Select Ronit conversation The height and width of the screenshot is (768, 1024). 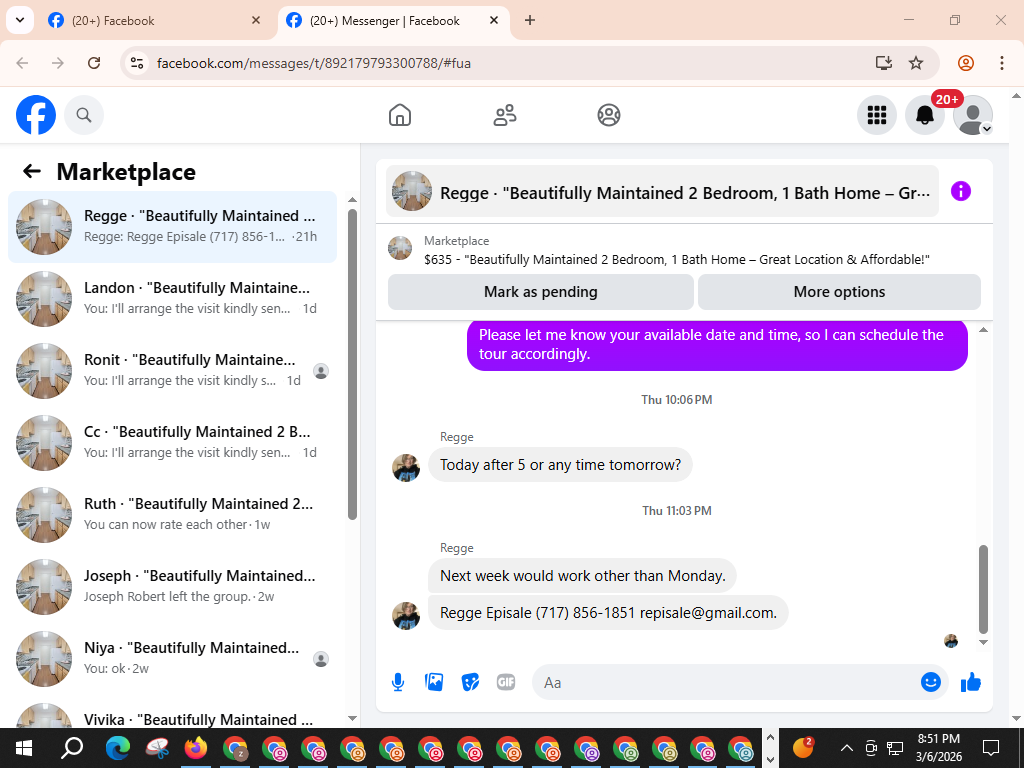pyautogui.click(x=172, y=370)
